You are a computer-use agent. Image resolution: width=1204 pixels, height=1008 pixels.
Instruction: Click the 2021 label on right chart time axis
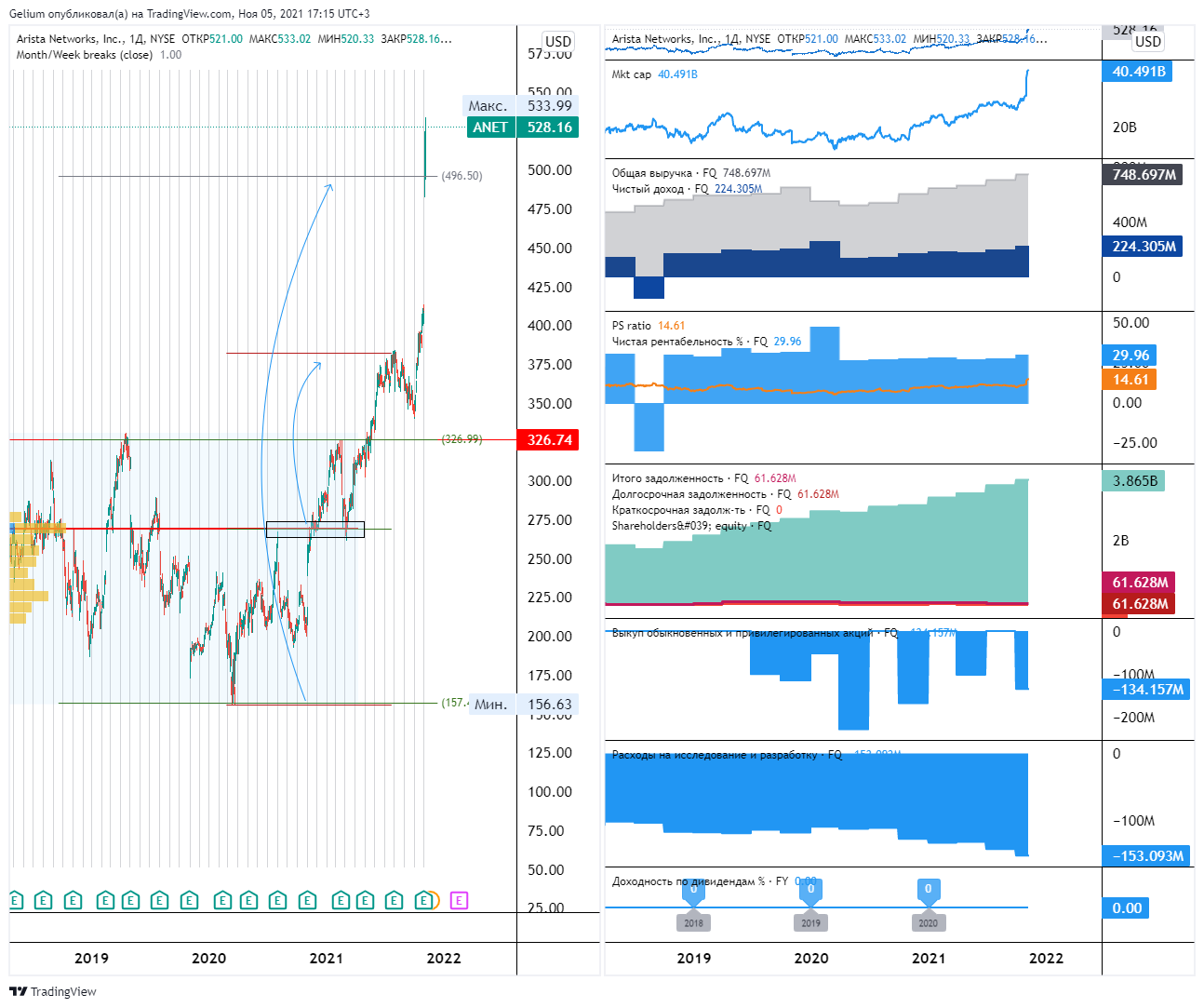coord(928,959)
